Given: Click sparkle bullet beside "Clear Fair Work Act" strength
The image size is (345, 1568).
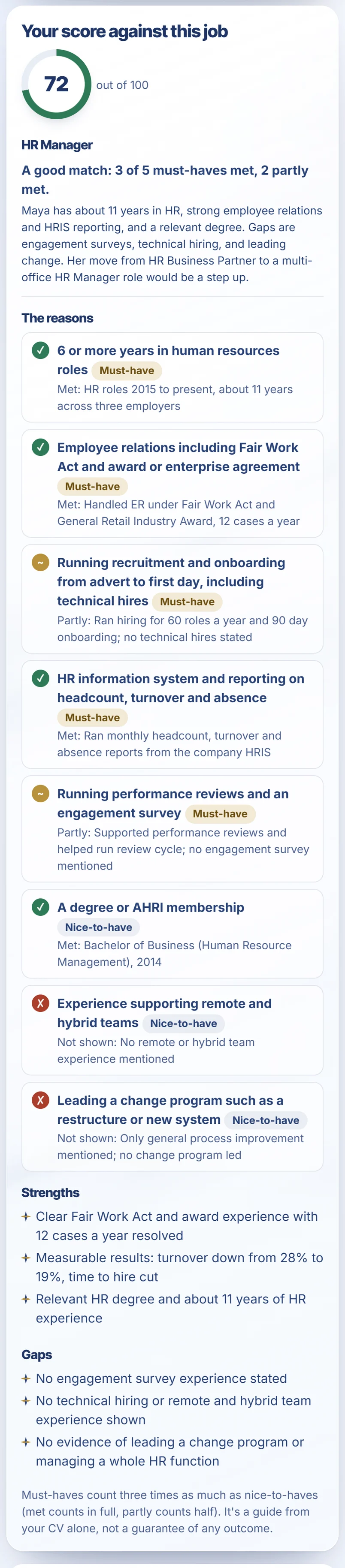Looking at the screenshot, I should 26,1216.
